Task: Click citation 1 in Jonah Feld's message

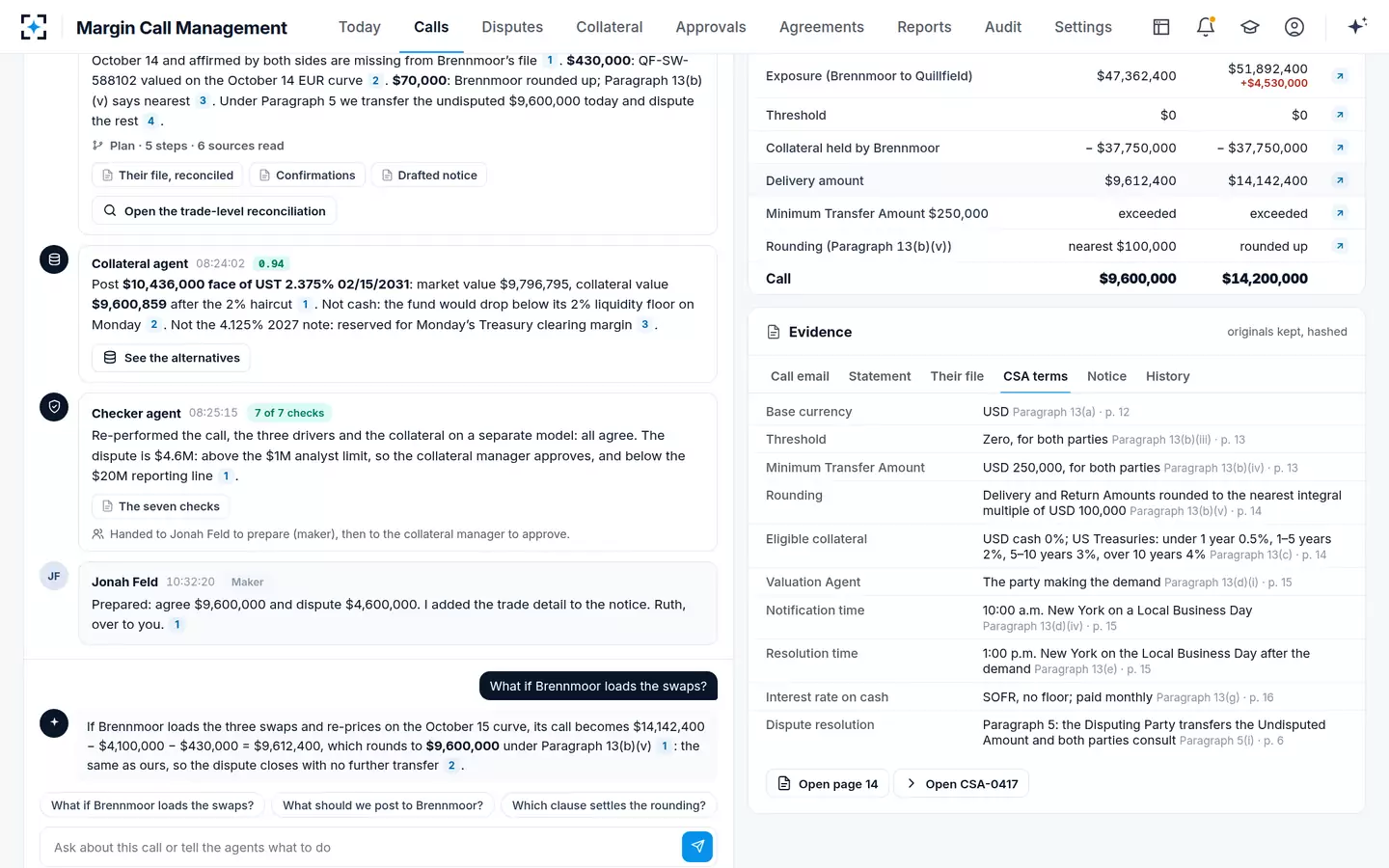Action: (x=177, y=625)
